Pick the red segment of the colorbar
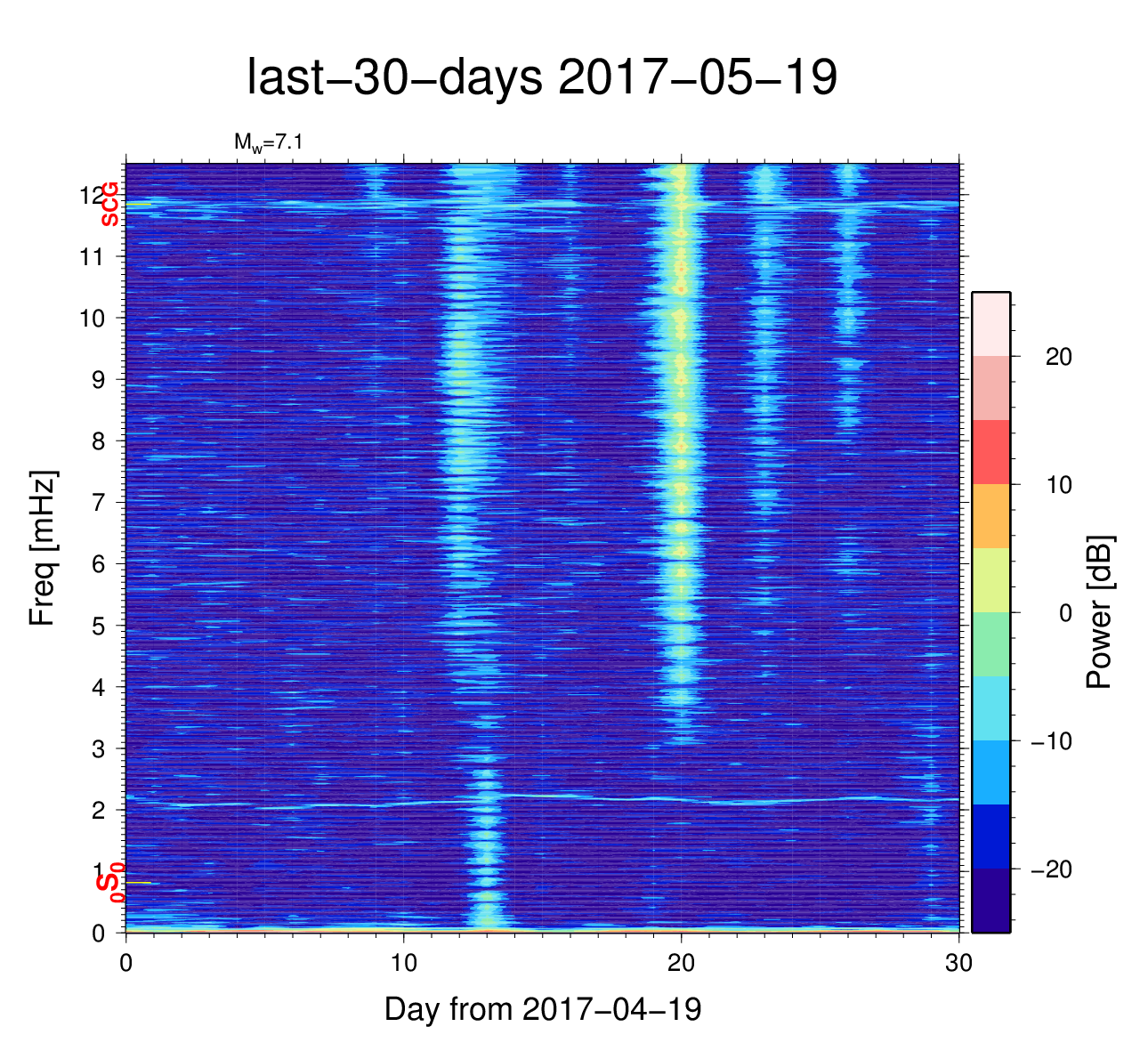1148x1059 pixels. click(x=990, y=452)
